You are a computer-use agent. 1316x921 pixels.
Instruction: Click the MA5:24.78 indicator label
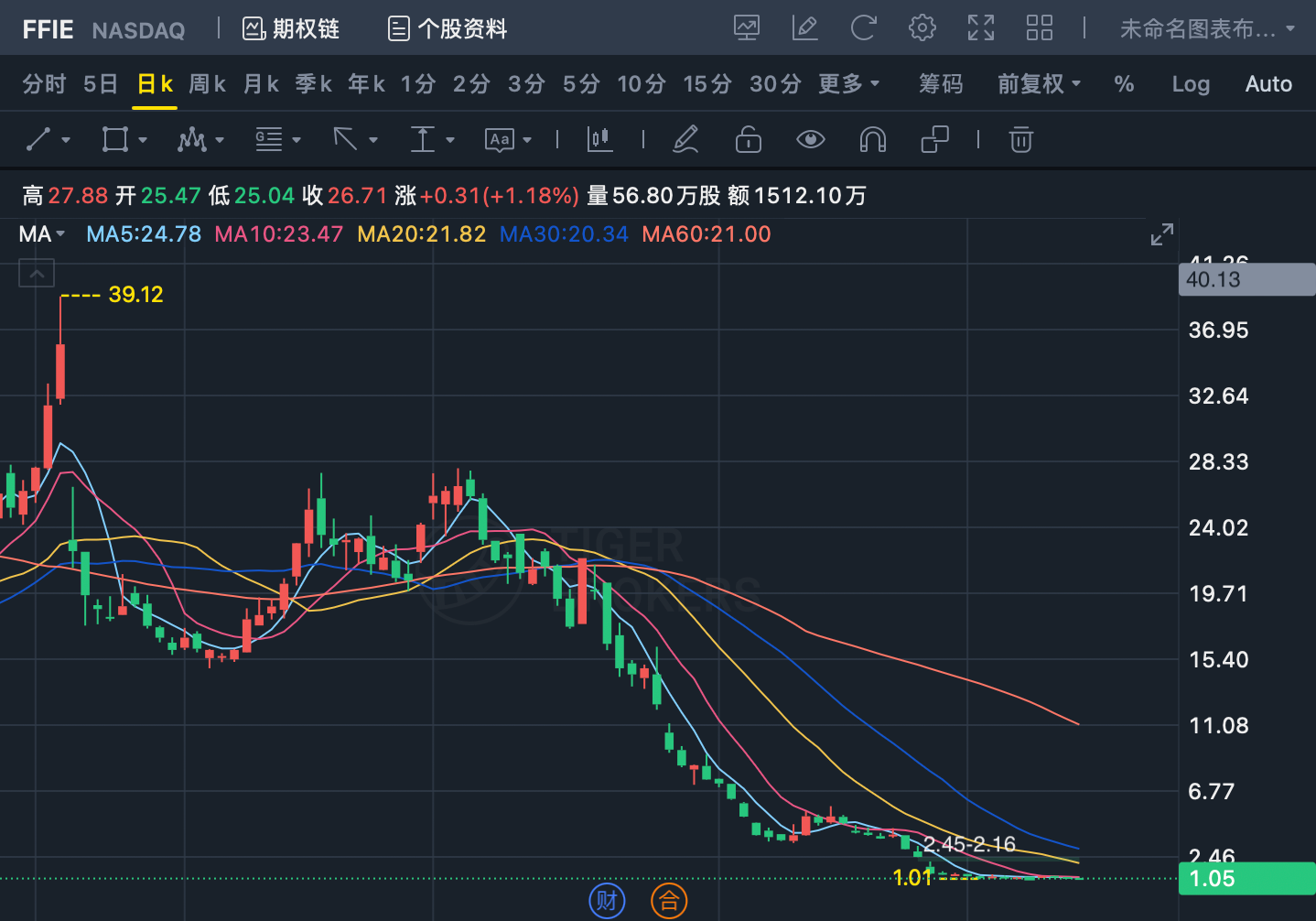pos(144,234)
